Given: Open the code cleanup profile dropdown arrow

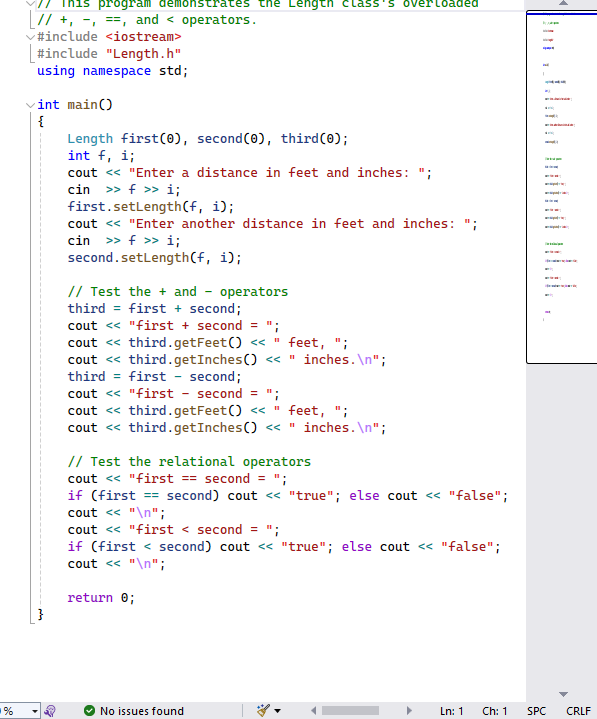Looking at the screenshot, I should click(277, 711).
